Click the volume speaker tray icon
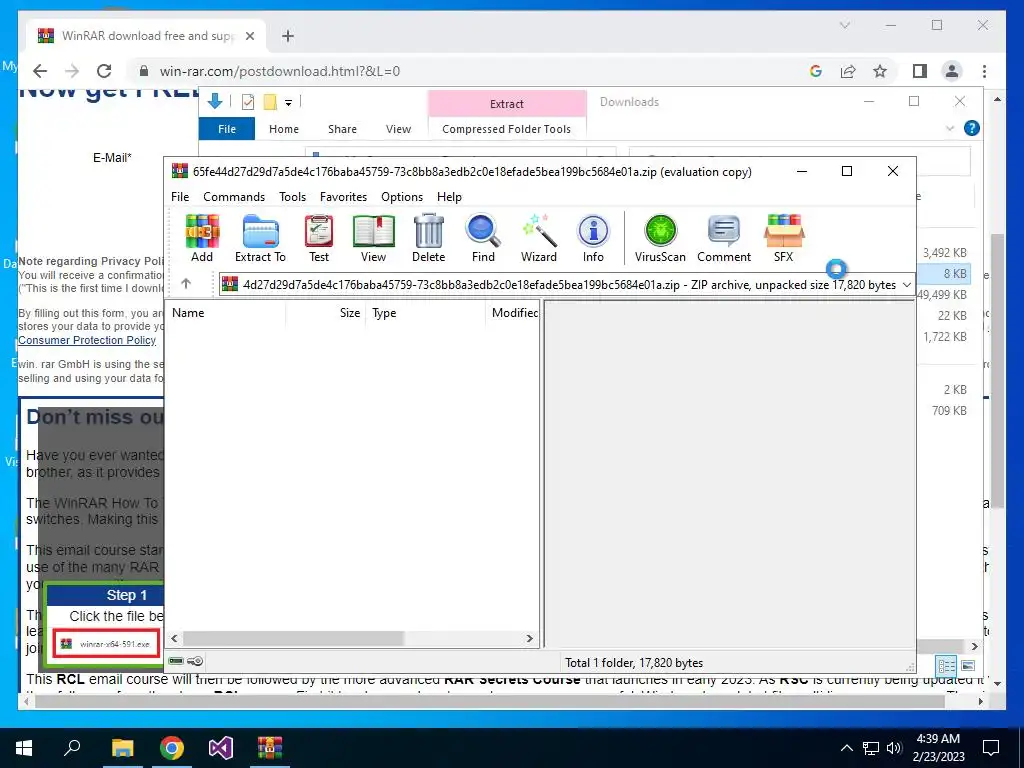Viewport: 1024px width, 768px height. [894, 748]
